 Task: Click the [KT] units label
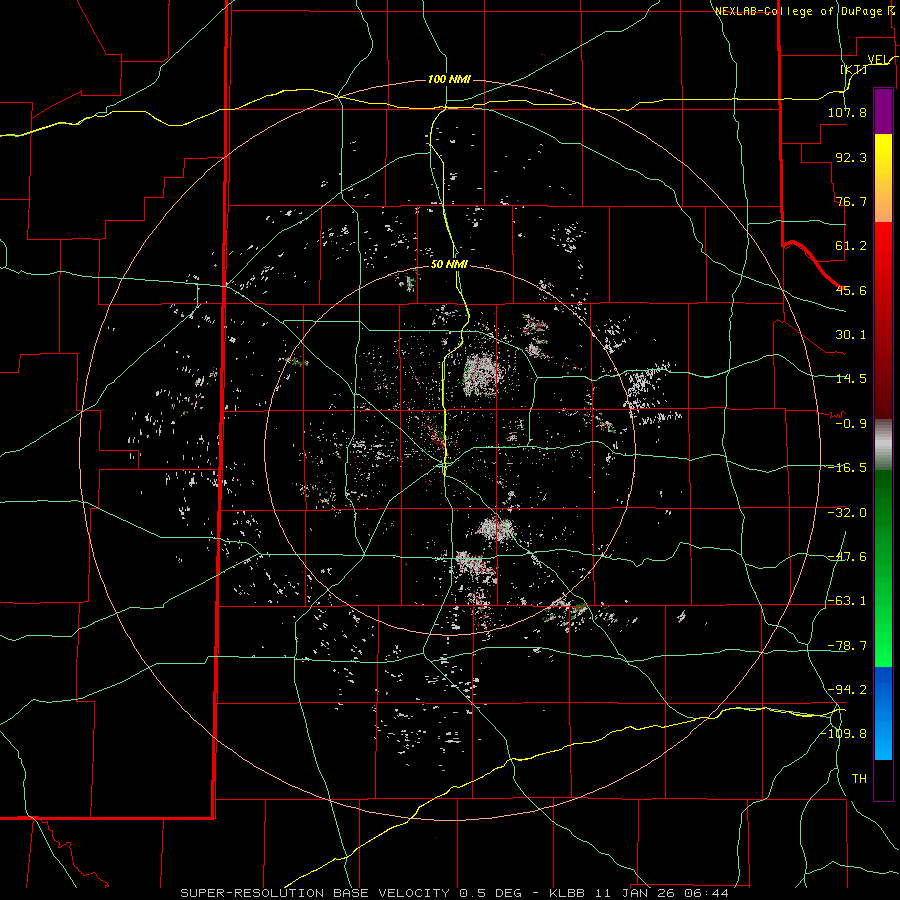coord(854,69)
